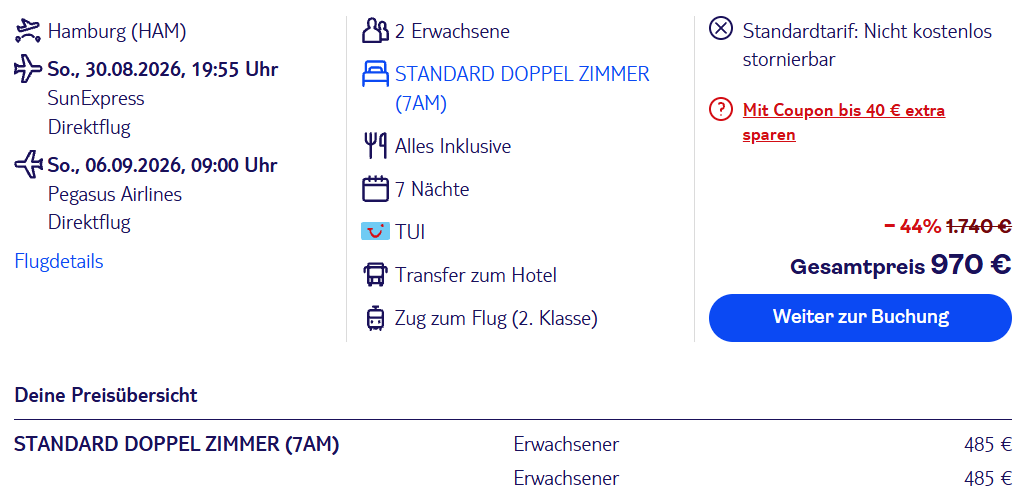Open the Mit Coupon bis 40 € extra sparen link
Screen dimensions: 1024x493
[844, 123]
